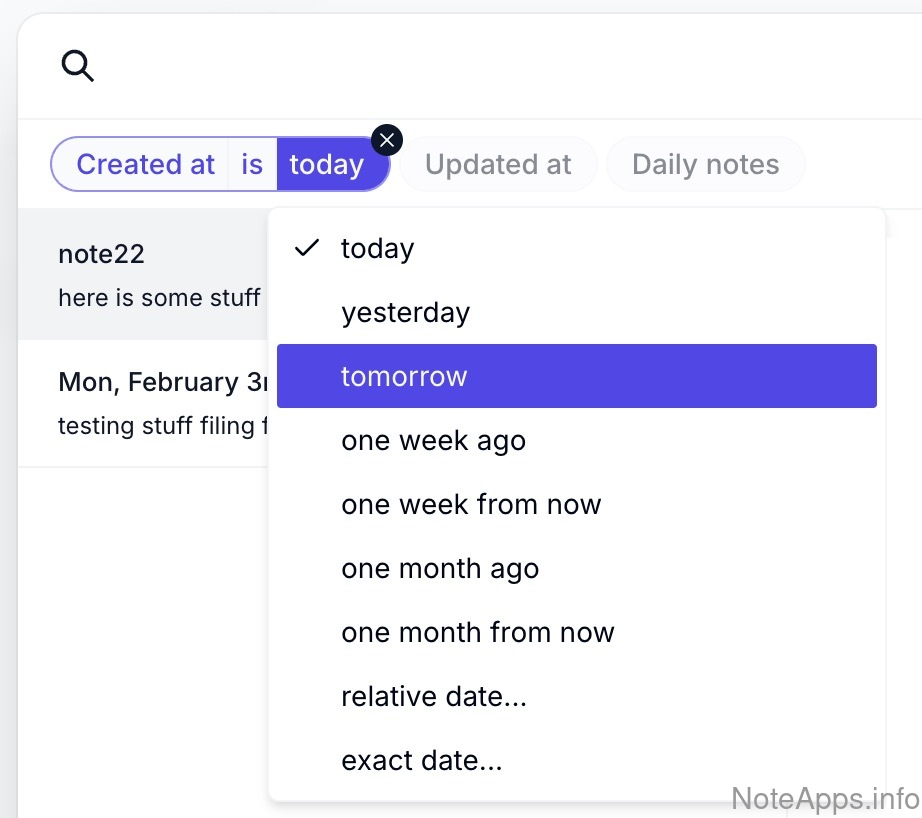Image resolution: width=922 pixels, height=818 pixels.
Task: Open 'exact date...' picker
Action: [x=422, y=761]
